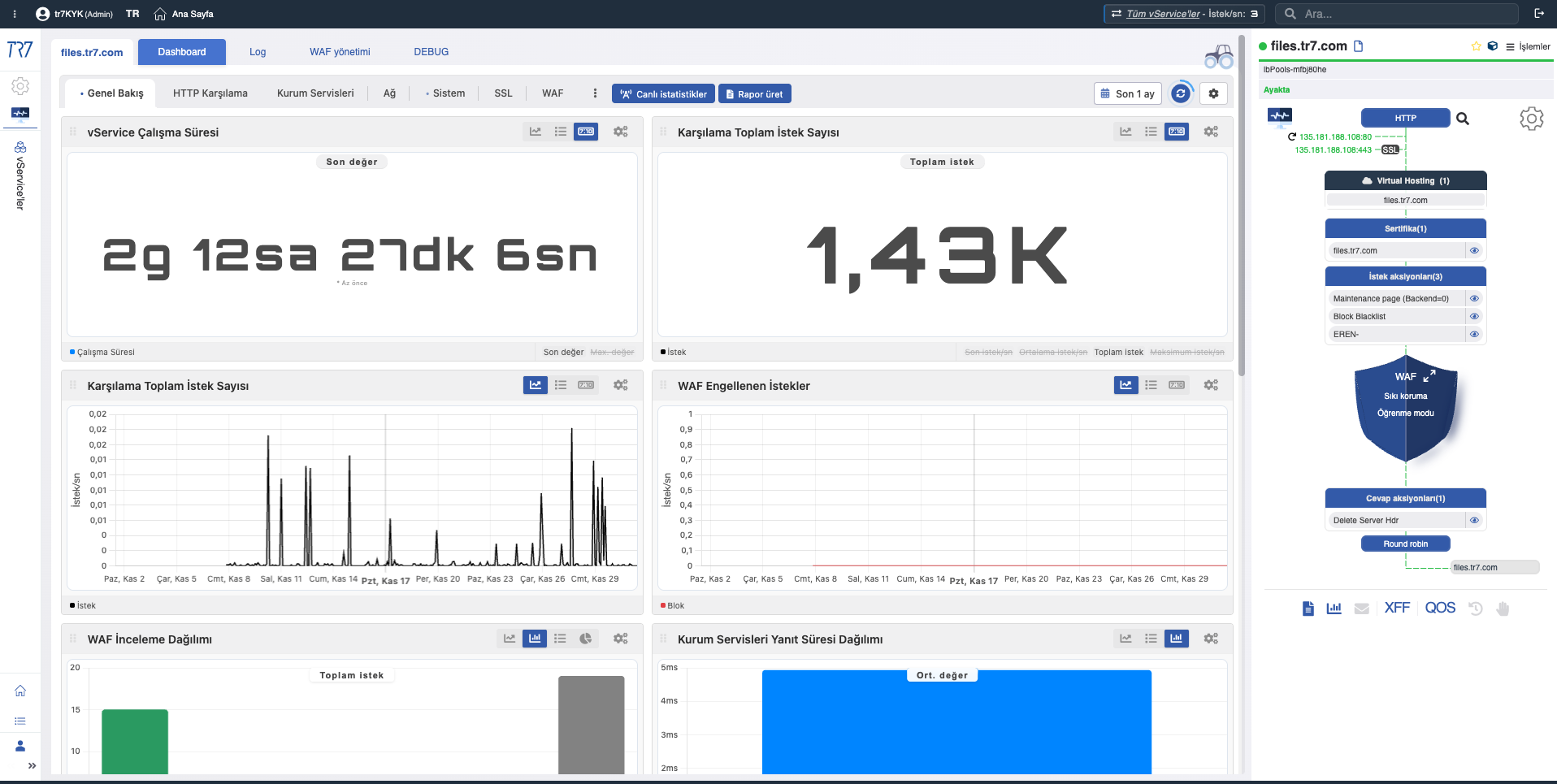Select bar chart view in WAF İnceleme Dağılımı panel
Image resolution: width=1557 pixels, height=784 pixels.
(535, 639)
